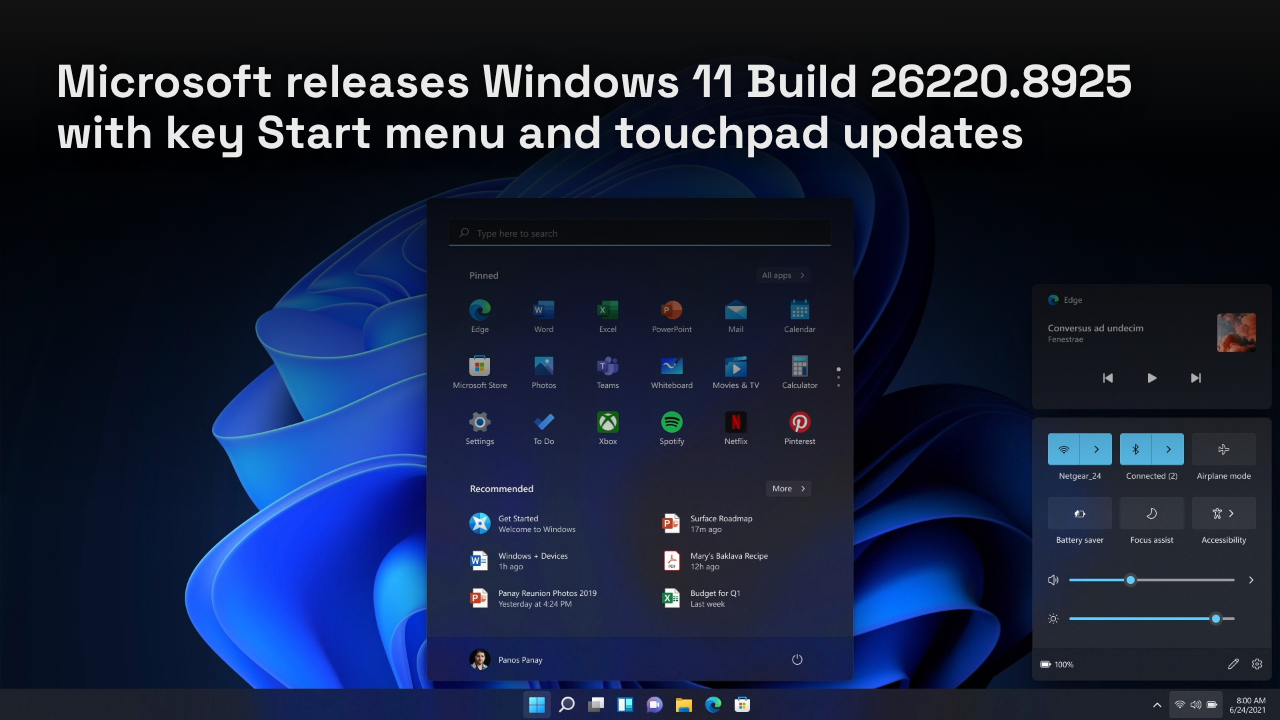Play the Conversus ad undecim track

(1152, 378)
